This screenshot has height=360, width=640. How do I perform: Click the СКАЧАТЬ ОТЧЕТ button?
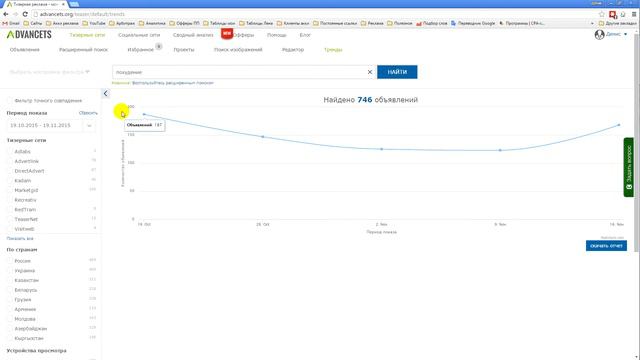tap(606, 246)
